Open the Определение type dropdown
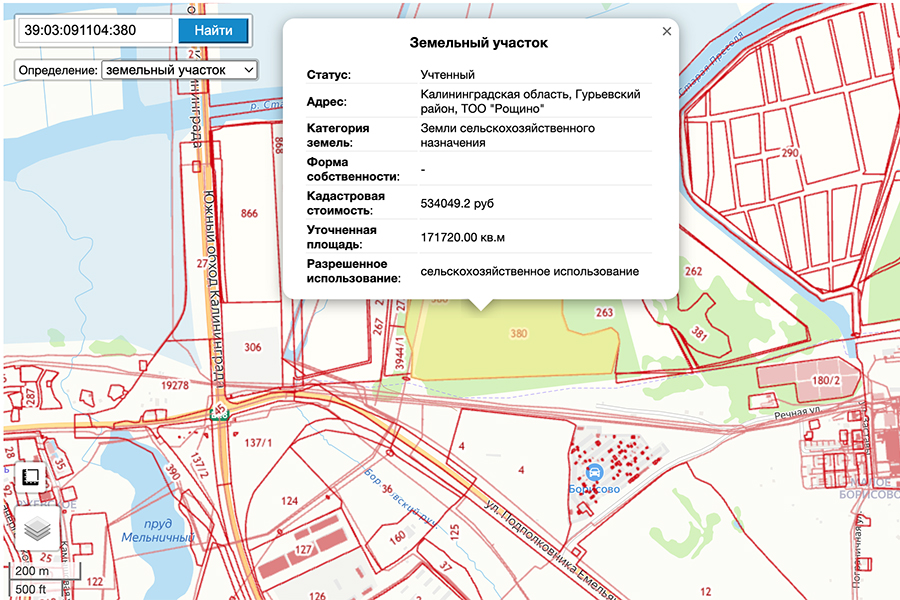Viewport: 900px width, 600px height. tap(180, 70)
